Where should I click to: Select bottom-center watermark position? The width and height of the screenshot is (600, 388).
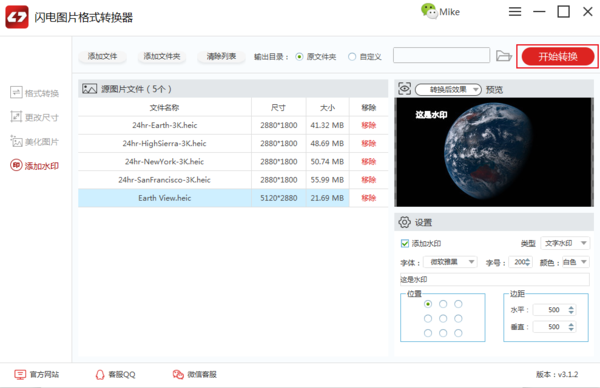443,333
